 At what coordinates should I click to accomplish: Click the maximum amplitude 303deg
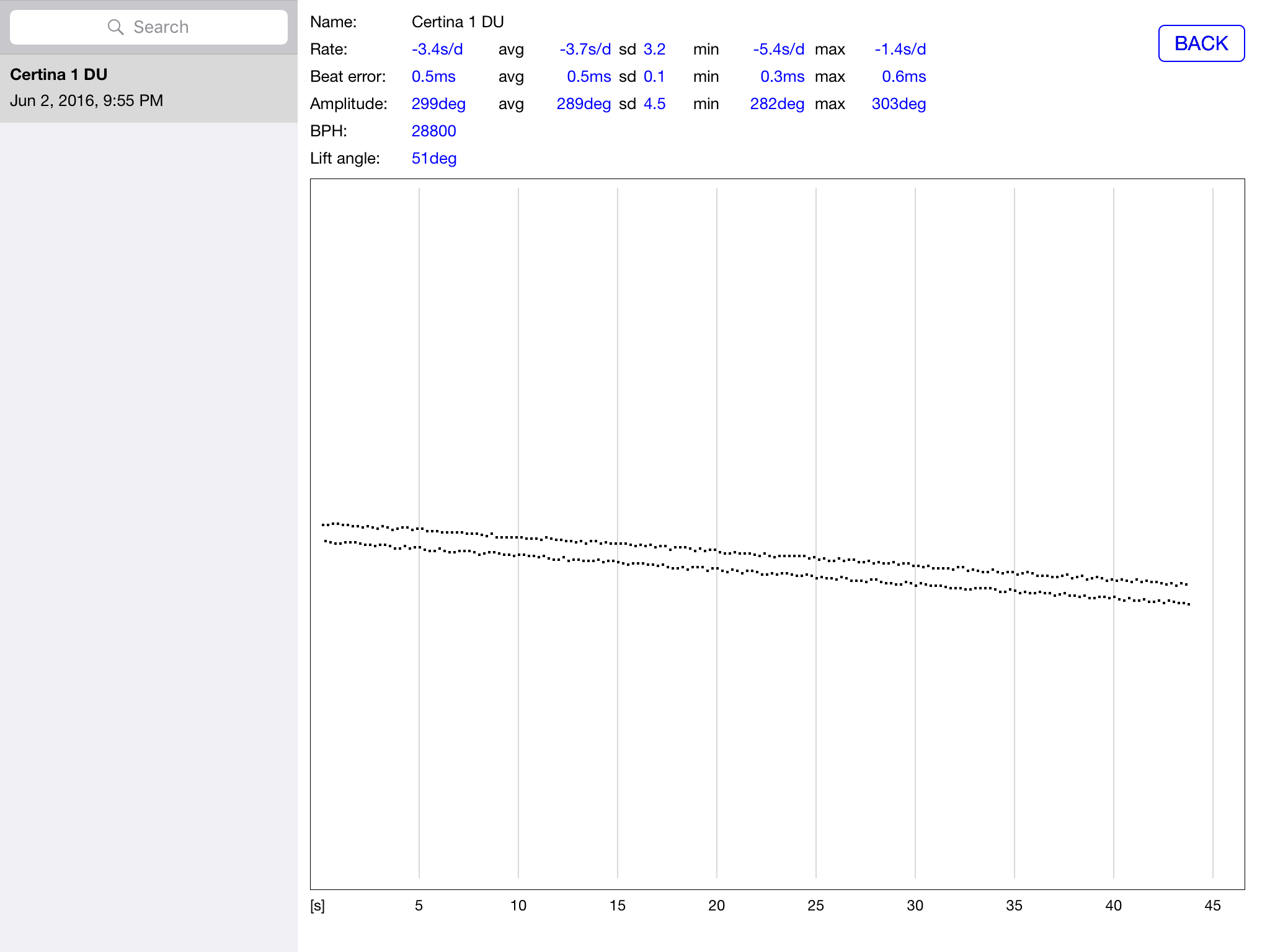(x=899, y=104)
